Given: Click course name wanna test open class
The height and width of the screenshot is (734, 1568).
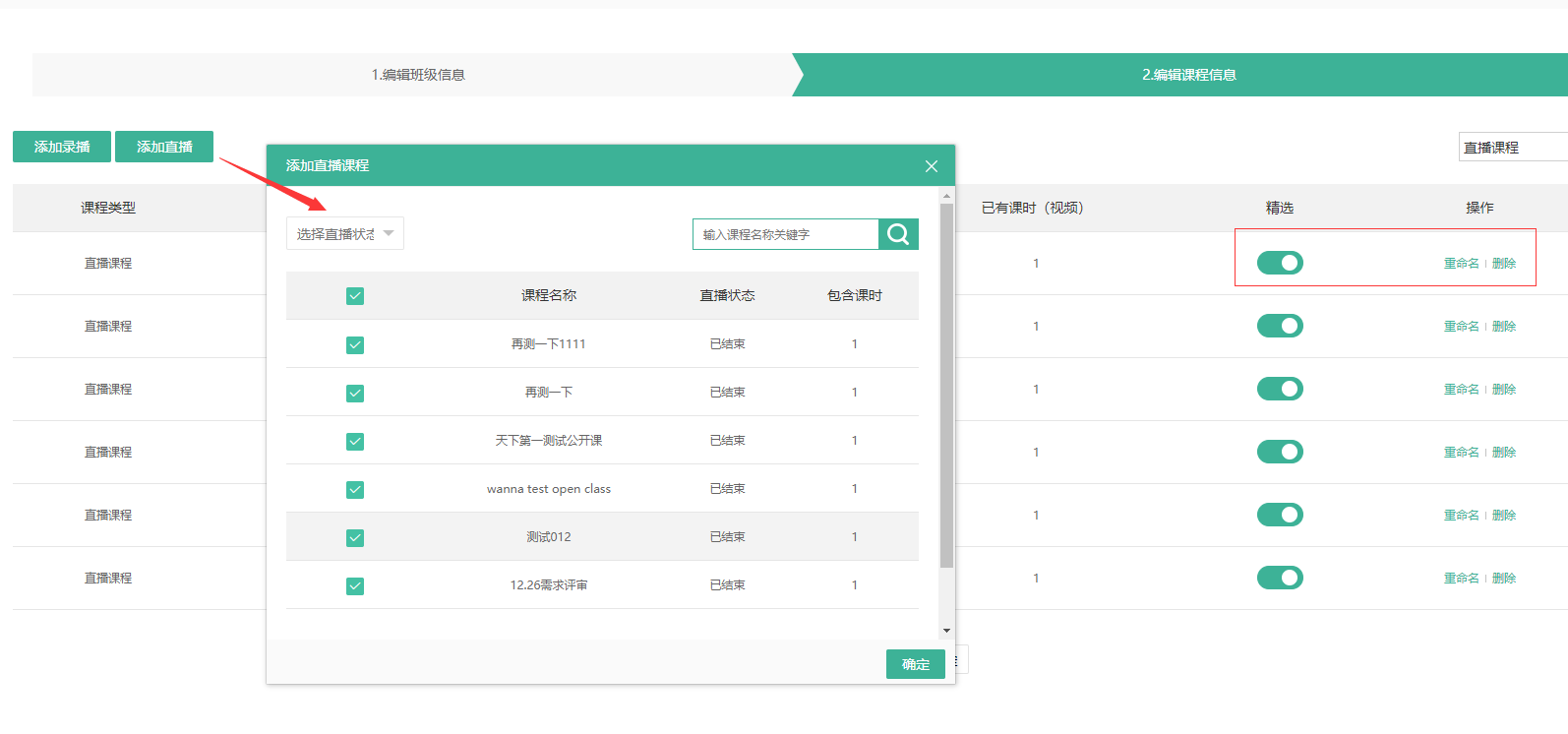Looking at the screenshot, I should 549,488.
